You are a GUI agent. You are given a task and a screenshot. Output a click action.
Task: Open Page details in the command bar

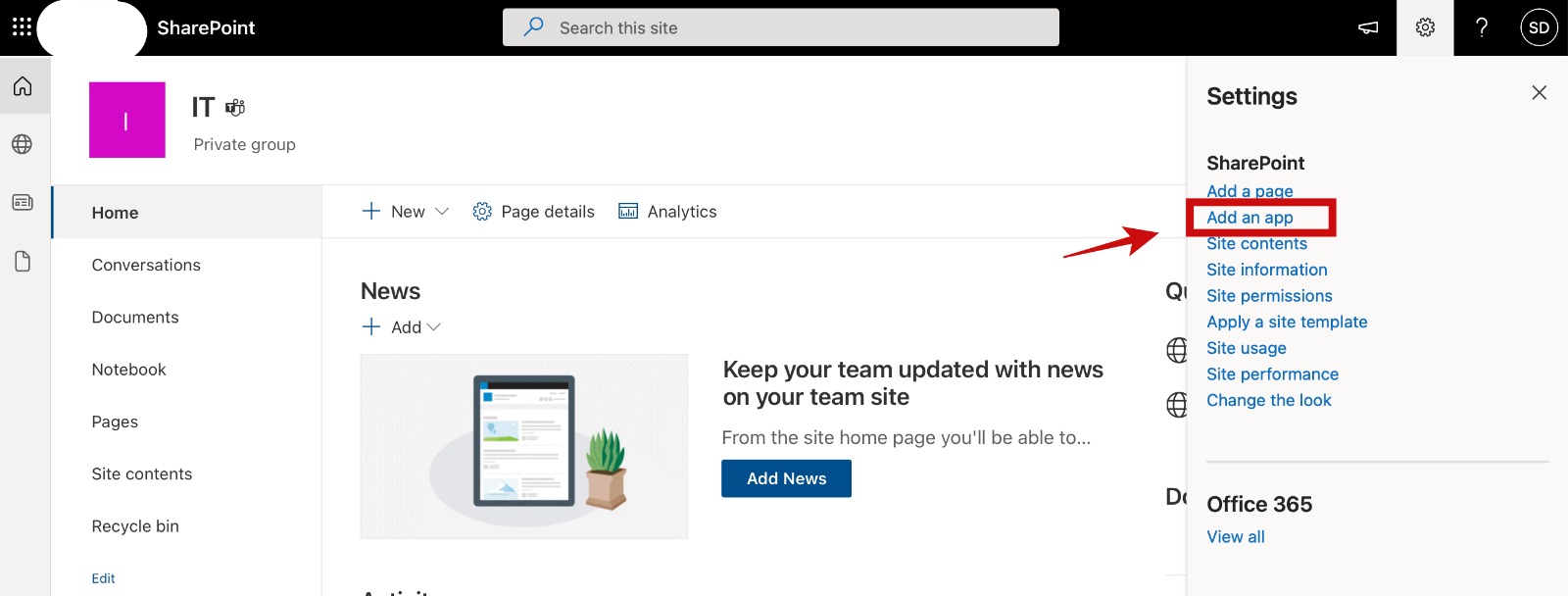(533, 212)
